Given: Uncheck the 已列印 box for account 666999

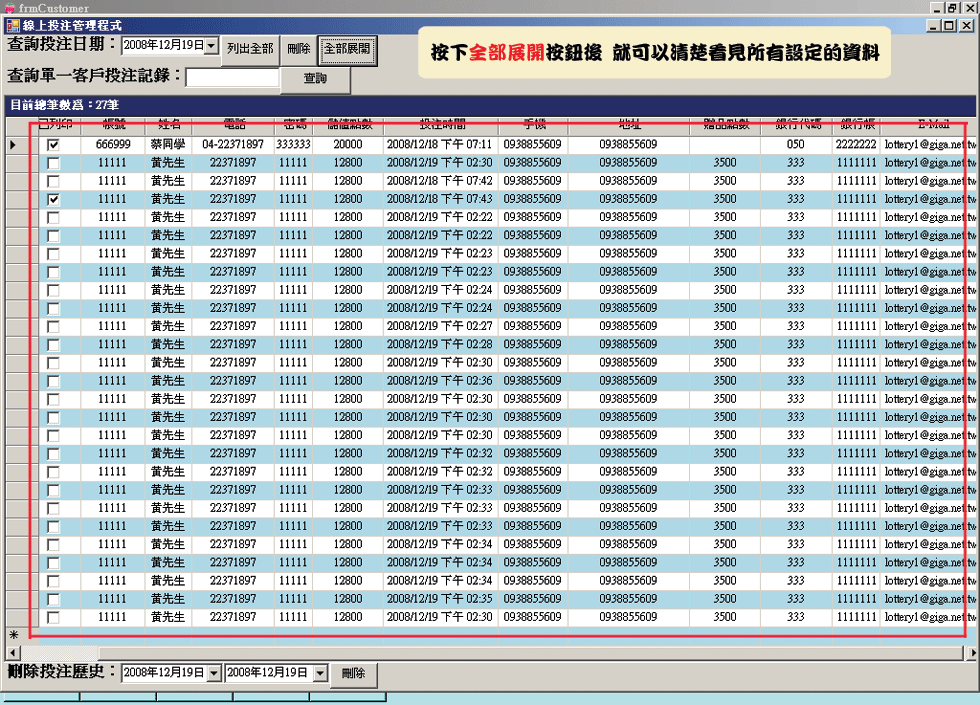Looking at the screenshot, I should click(x=54, y=145).
